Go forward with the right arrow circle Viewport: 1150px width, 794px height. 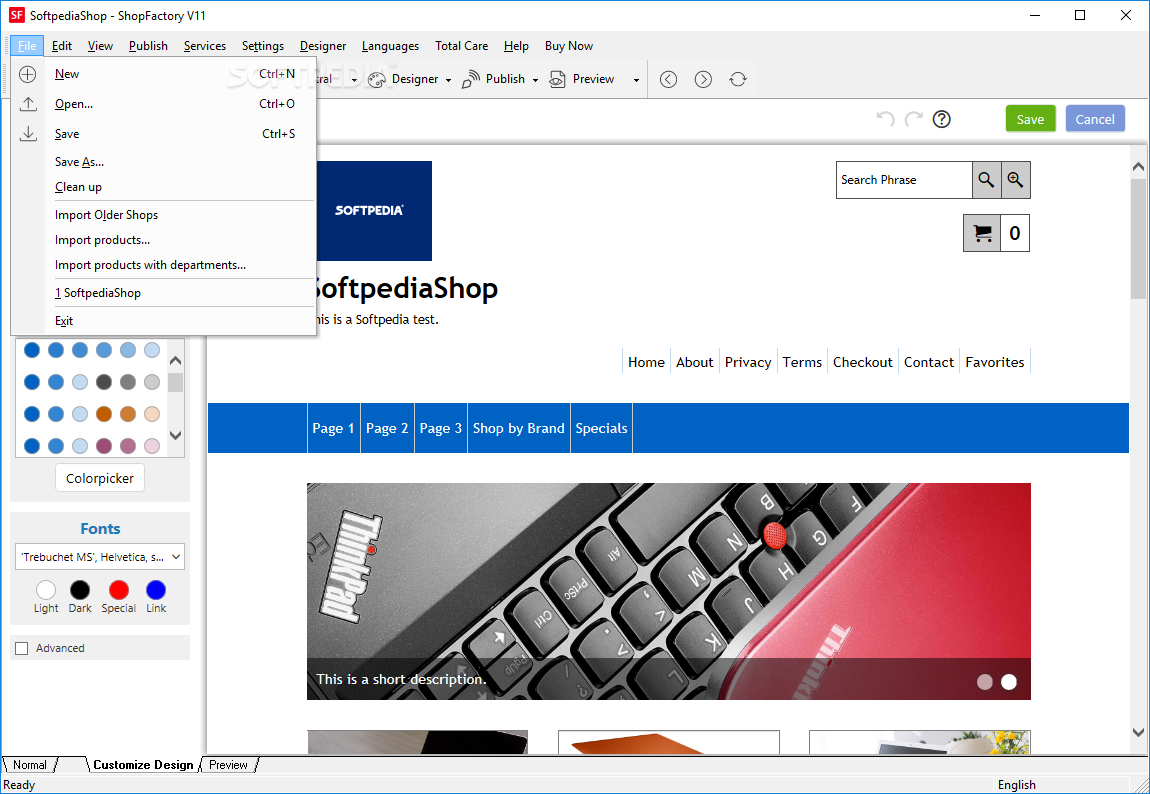coord(703,79)
